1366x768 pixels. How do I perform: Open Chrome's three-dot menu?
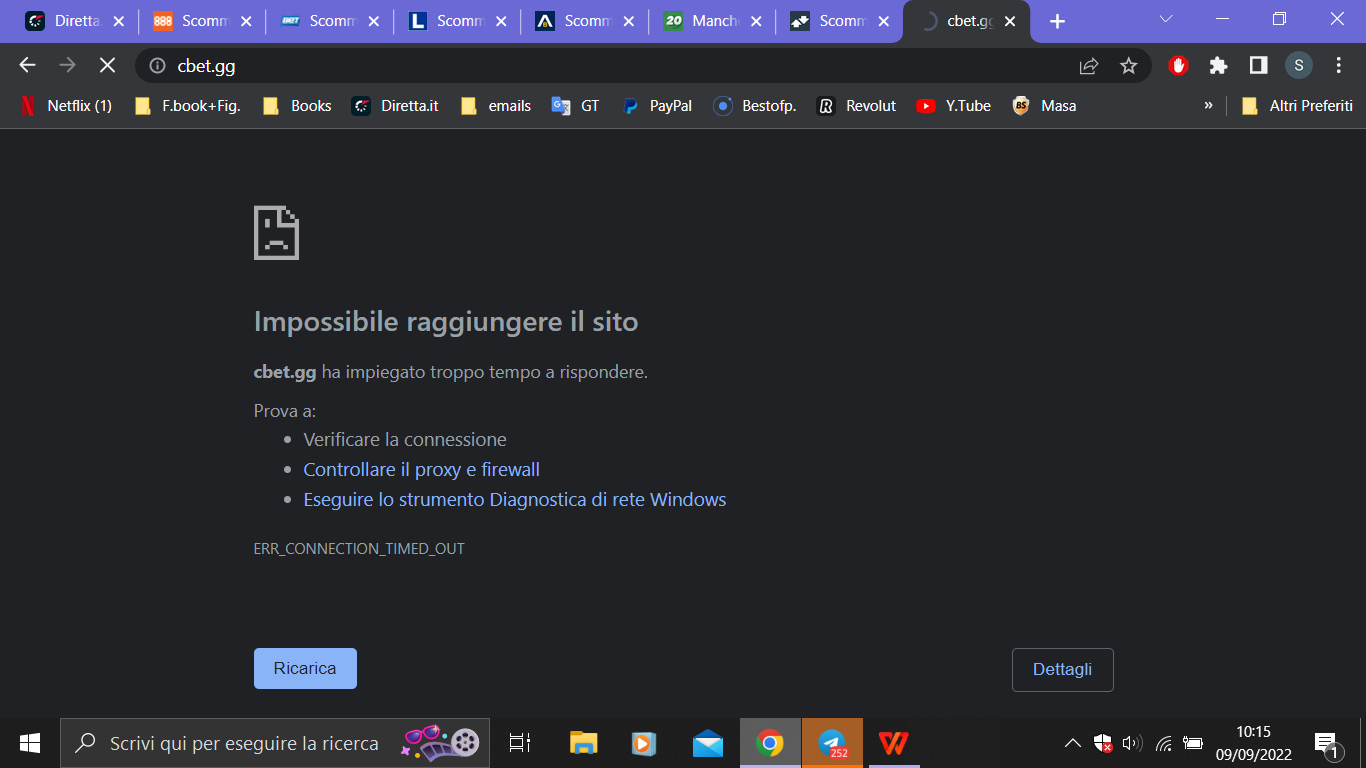tap(1339, 65)
